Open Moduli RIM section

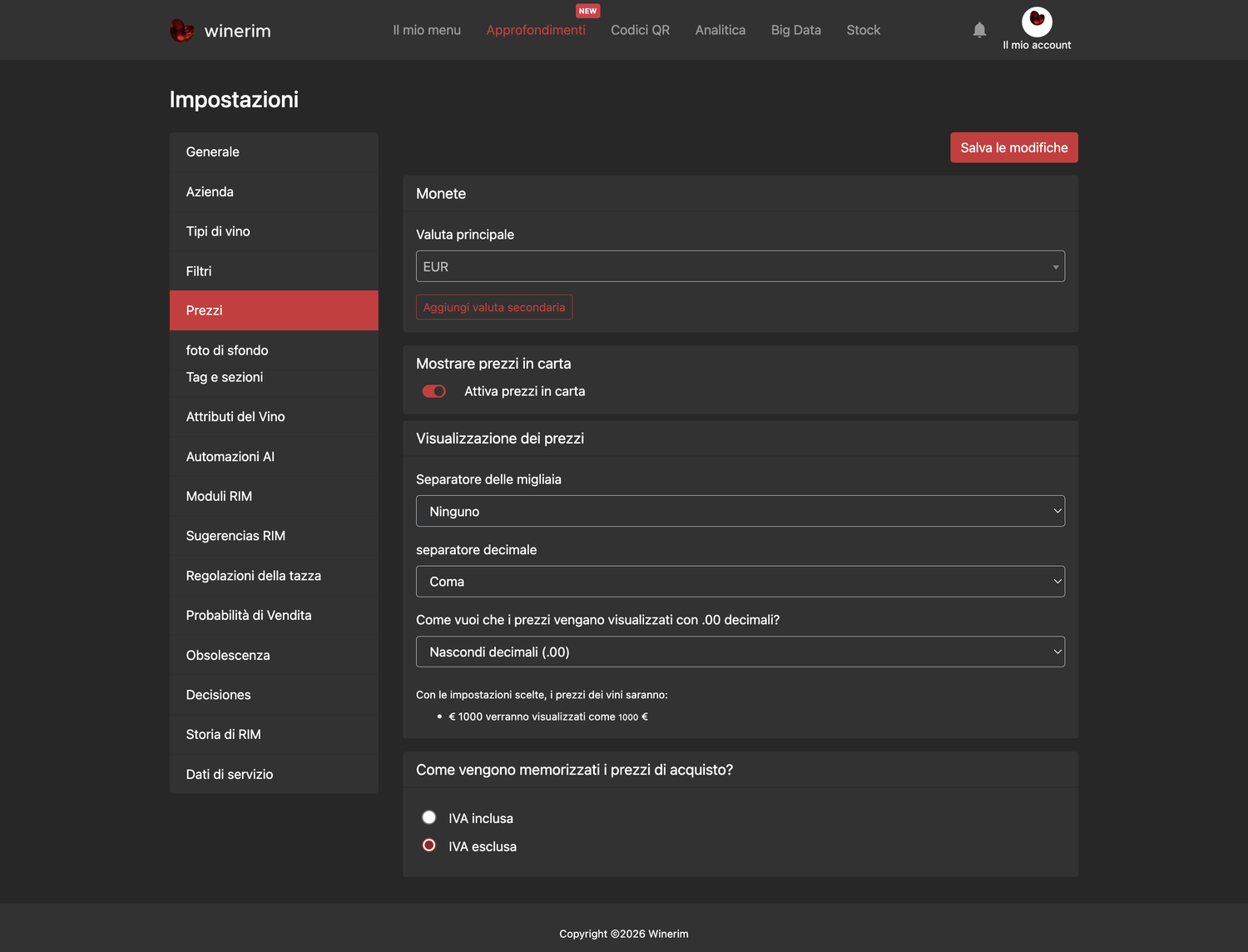pos(274,496)
